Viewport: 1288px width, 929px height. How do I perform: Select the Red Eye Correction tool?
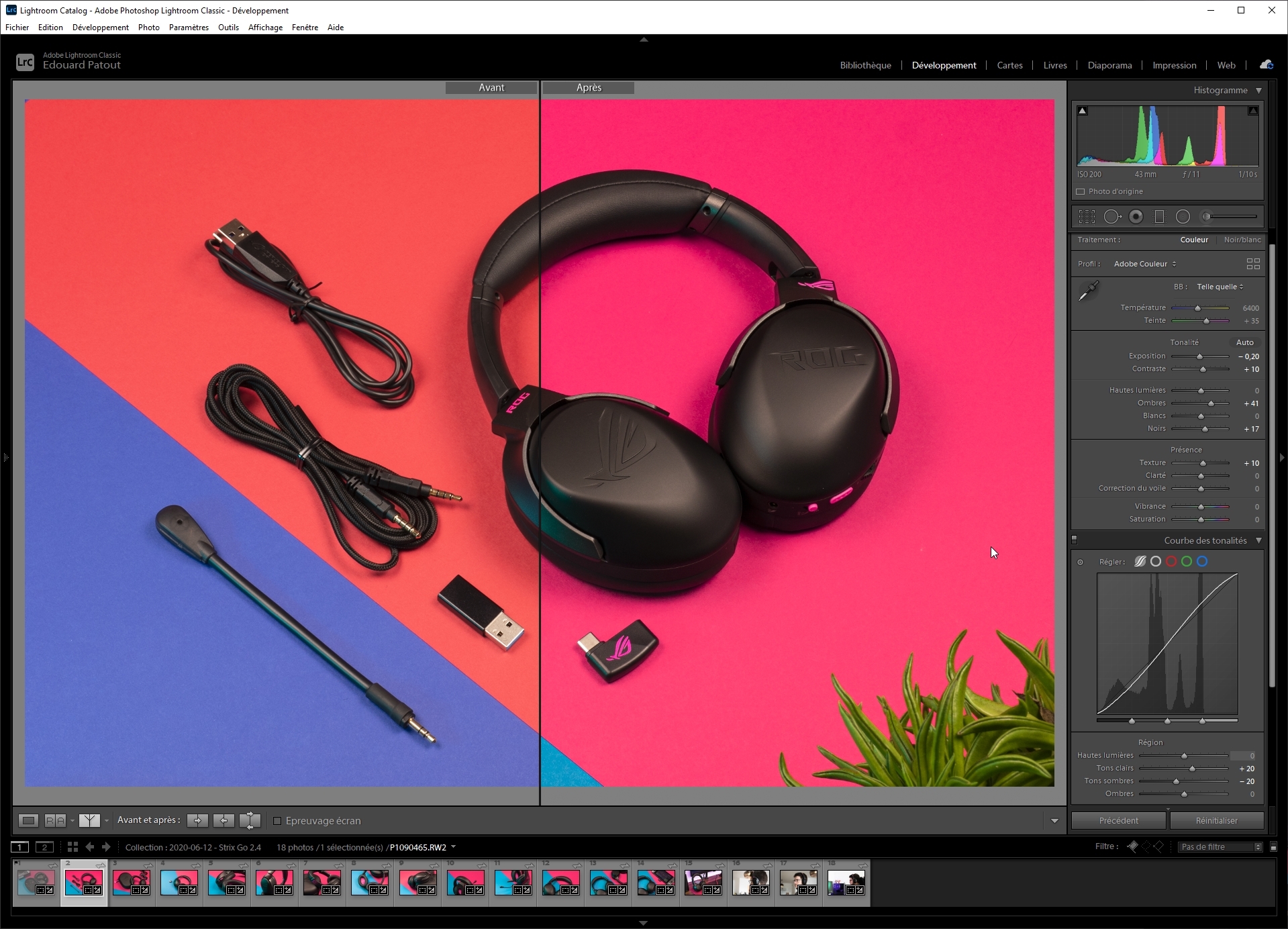click(1136, 216)
